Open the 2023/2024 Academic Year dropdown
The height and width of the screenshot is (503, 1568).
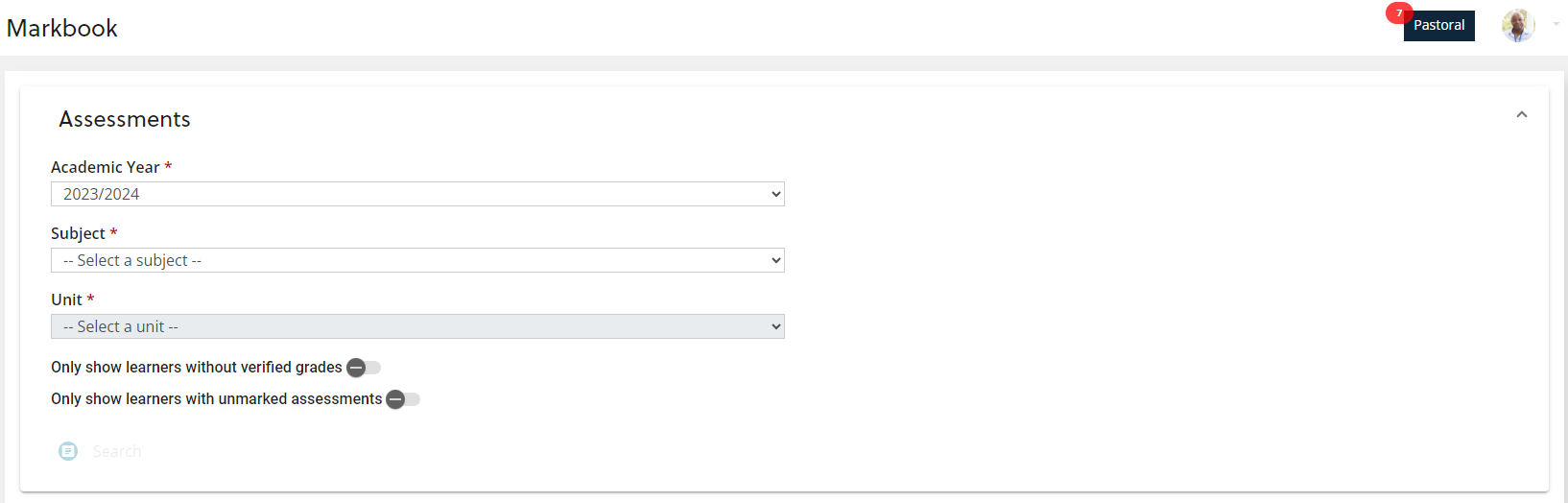click(417, 194)
